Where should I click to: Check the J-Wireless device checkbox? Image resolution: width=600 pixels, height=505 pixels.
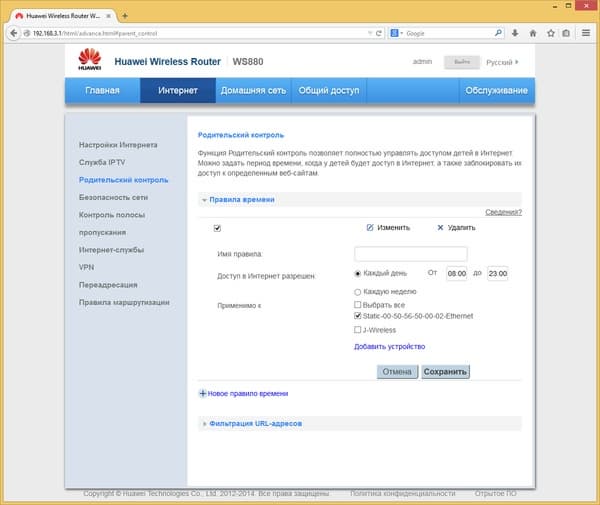coord(357,329)
